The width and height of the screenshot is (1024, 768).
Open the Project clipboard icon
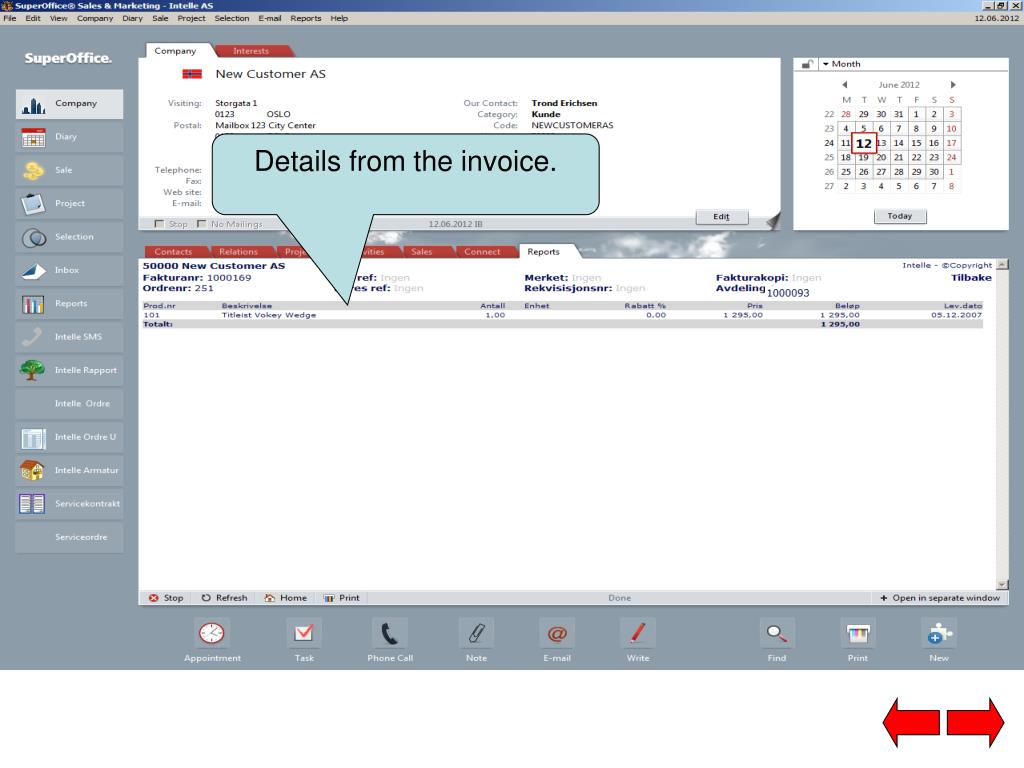[33, 204]
